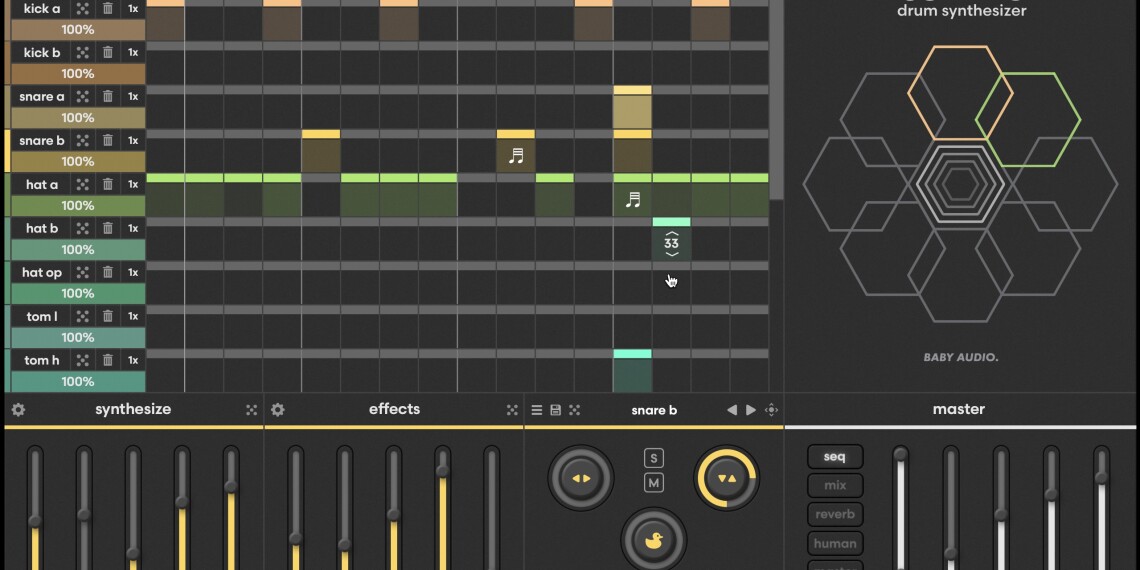Image resolution: width=1140 pixels, height=570 pixels.
Task: Mute the snare b drum
Action: (x=654, y=484)
